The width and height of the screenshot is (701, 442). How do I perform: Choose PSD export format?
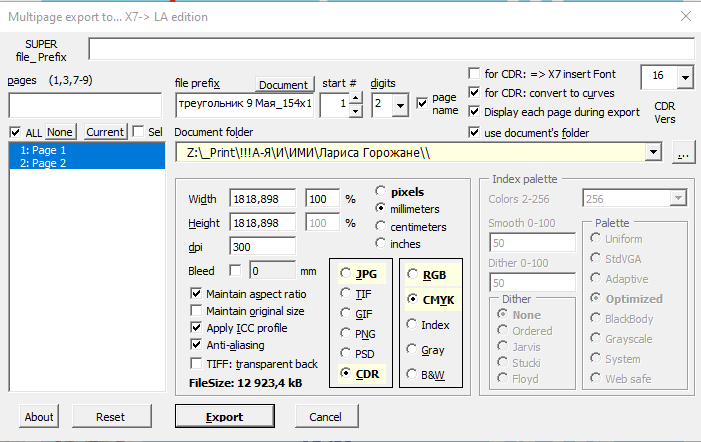[x=345, y=353]
